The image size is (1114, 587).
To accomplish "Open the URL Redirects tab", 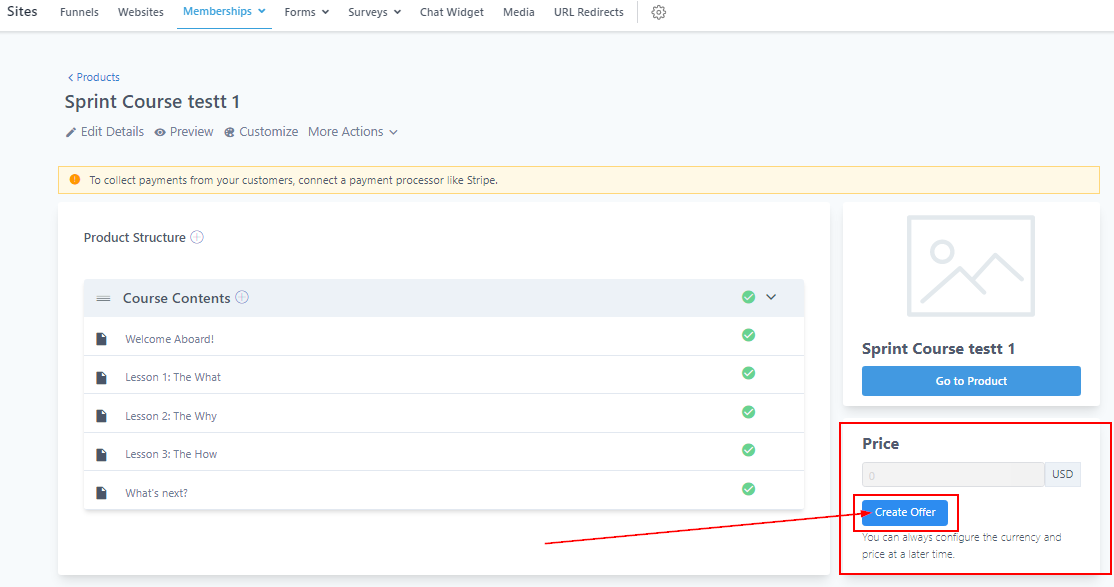I will point(588,13).
